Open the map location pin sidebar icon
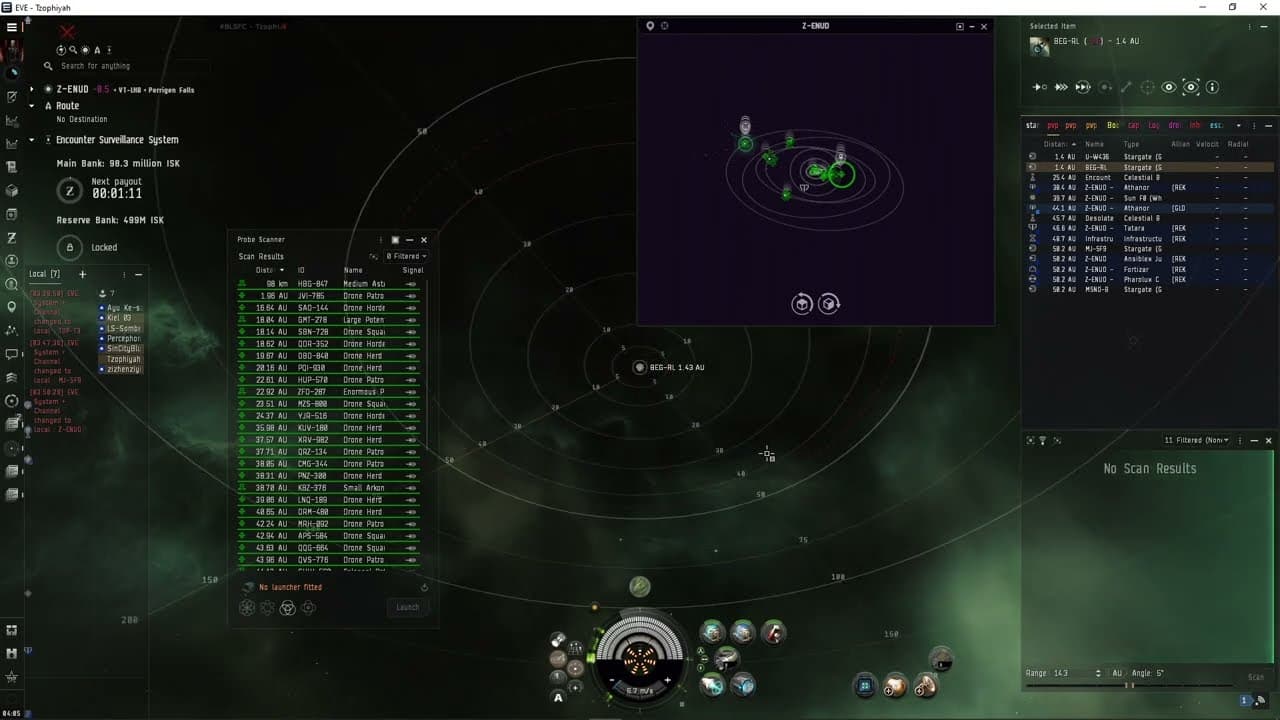The width and height of the screenshot is (1280, 720). (x=12, y=307)
